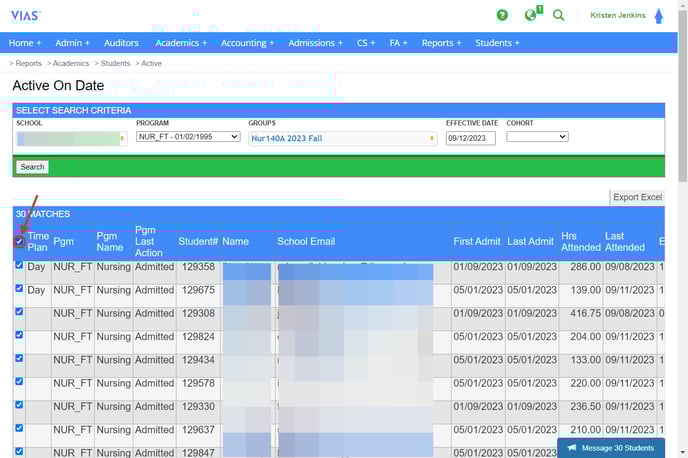This screenshot has width=688, height=458.
Task: Uncheck the checkbox for student 129308
Action: 19,311
